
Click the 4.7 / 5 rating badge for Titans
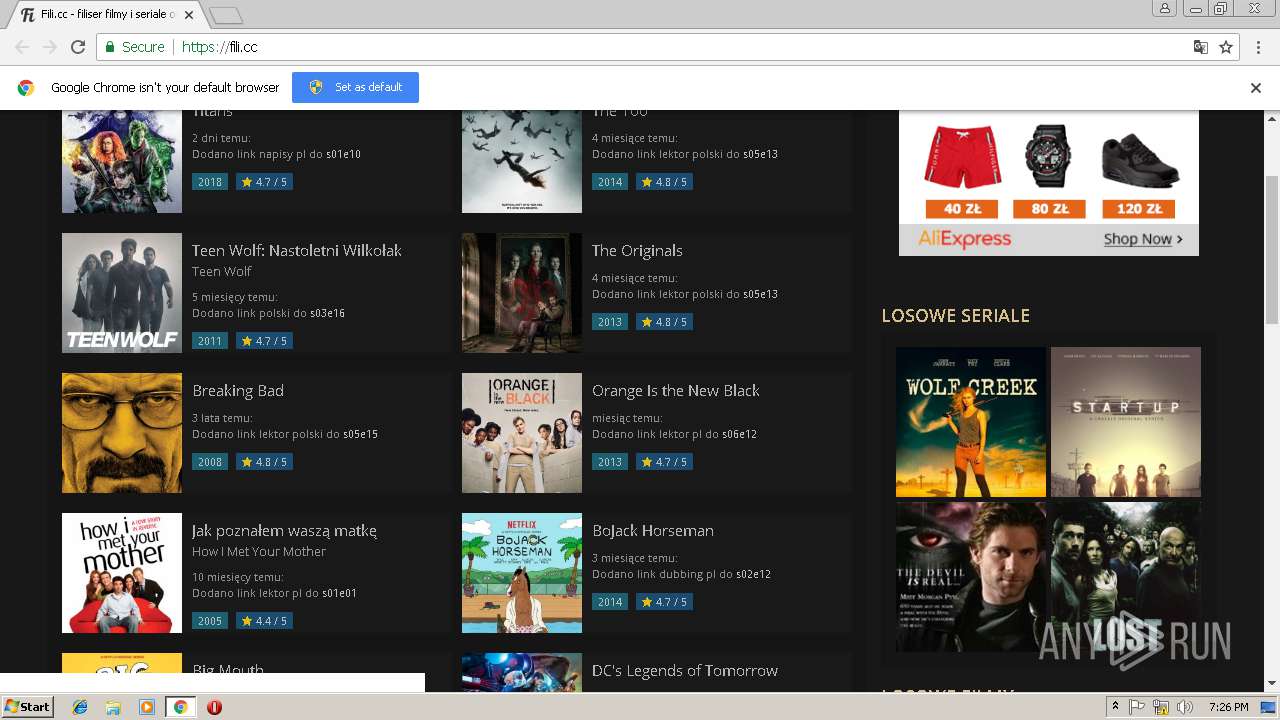(x=264, y=182)
